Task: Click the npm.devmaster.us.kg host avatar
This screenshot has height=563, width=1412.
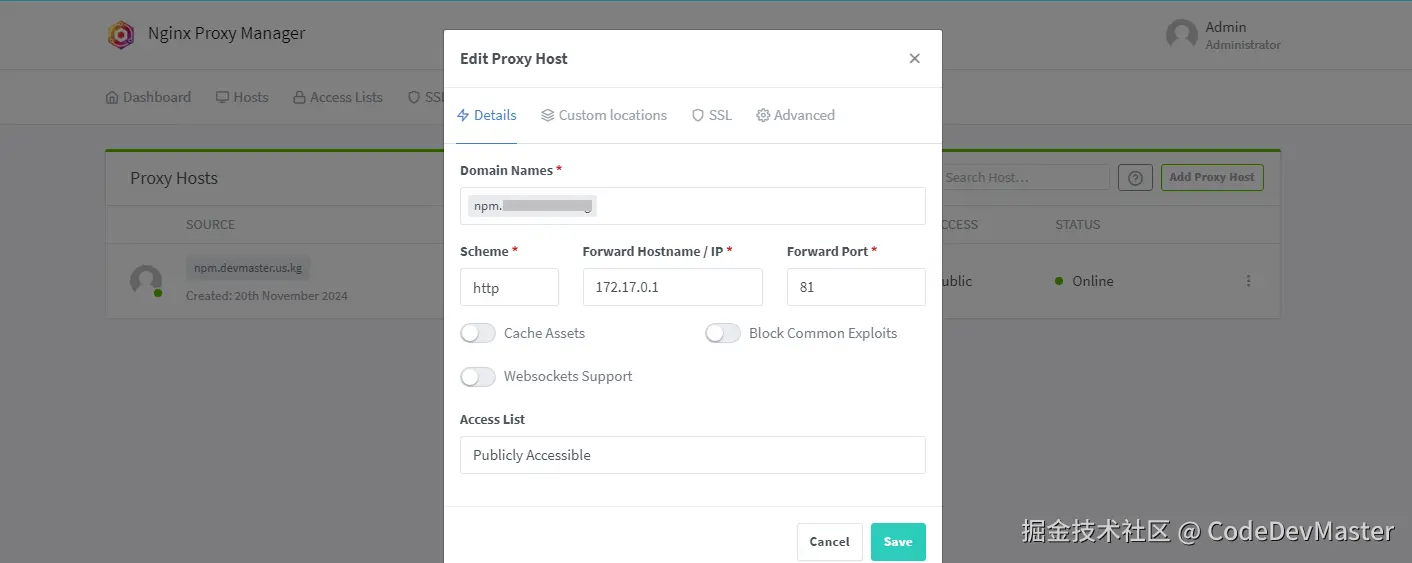Action: coord(146,281)
